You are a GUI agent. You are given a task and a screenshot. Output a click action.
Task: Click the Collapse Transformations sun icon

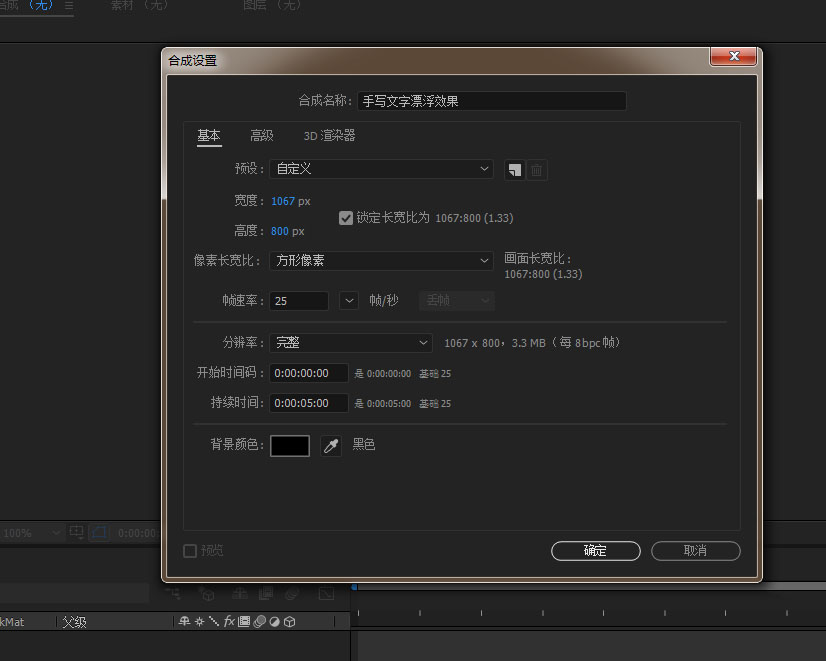(x=199, y=621)
